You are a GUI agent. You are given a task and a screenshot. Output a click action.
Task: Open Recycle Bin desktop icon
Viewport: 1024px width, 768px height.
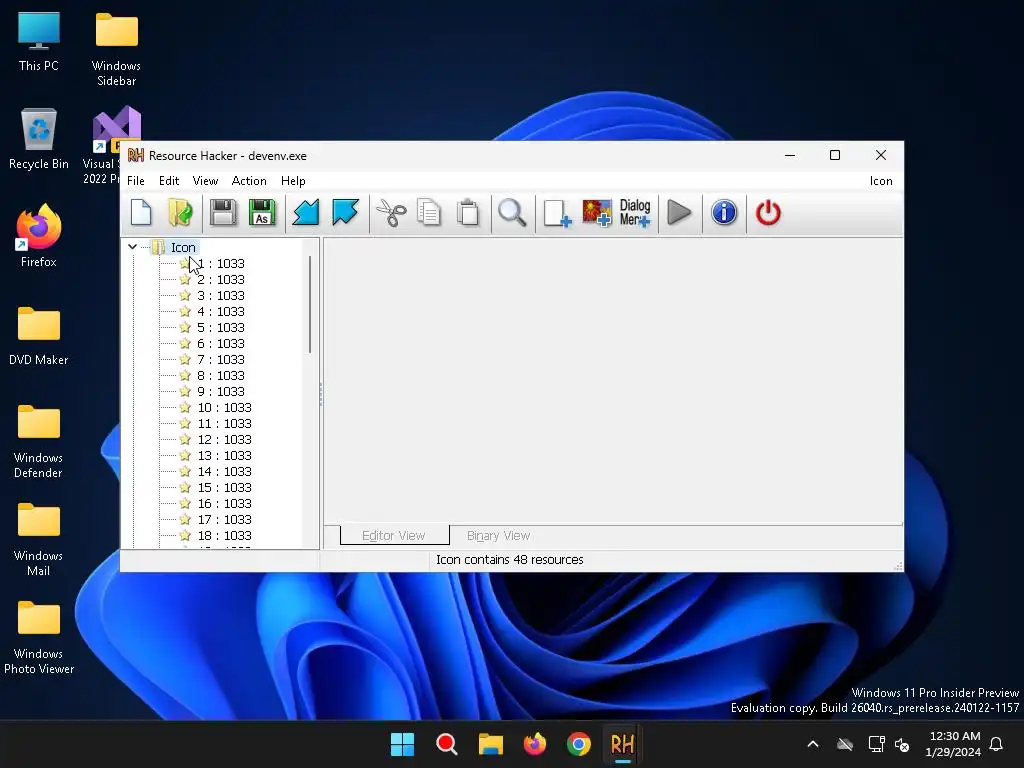click(x=39, y=139)
